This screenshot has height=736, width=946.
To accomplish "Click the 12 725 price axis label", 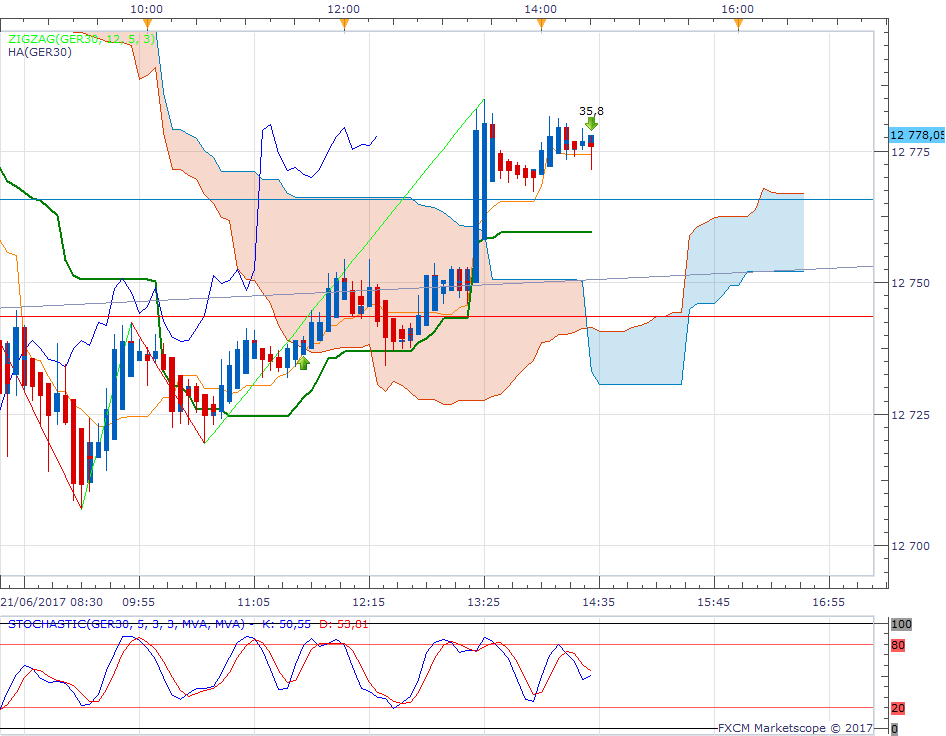I will (x=910, y=415).
